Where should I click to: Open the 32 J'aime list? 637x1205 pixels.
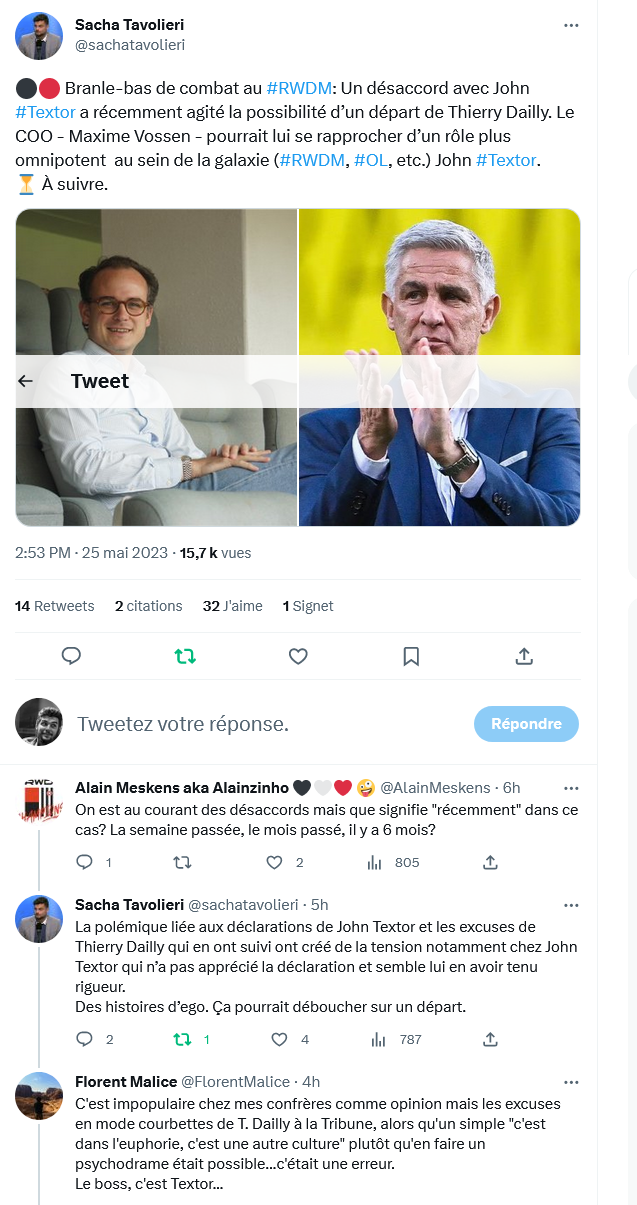click(x=232, y=606)
